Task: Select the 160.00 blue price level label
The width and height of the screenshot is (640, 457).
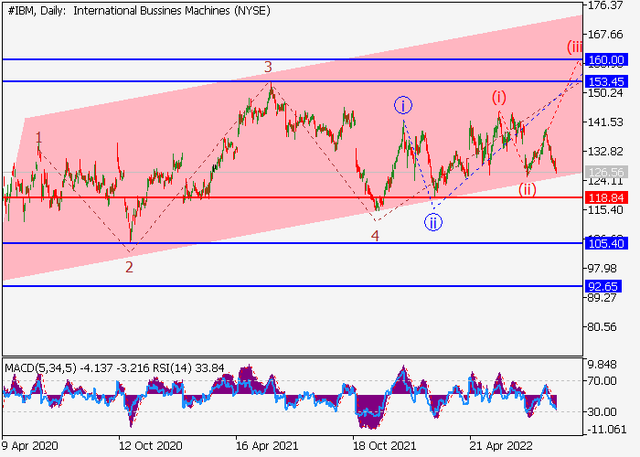Action: [x=606, y=60]
